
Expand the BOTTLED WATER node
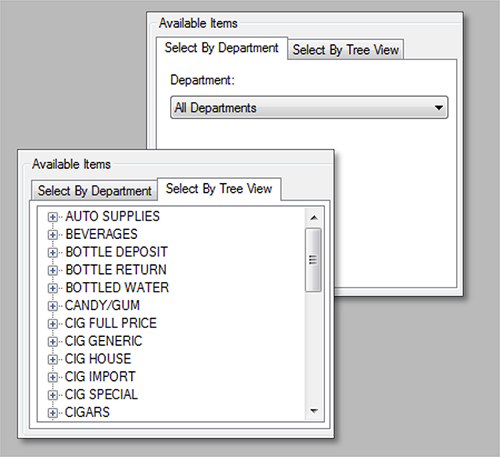pyautogui.click(x=52, y=288)
